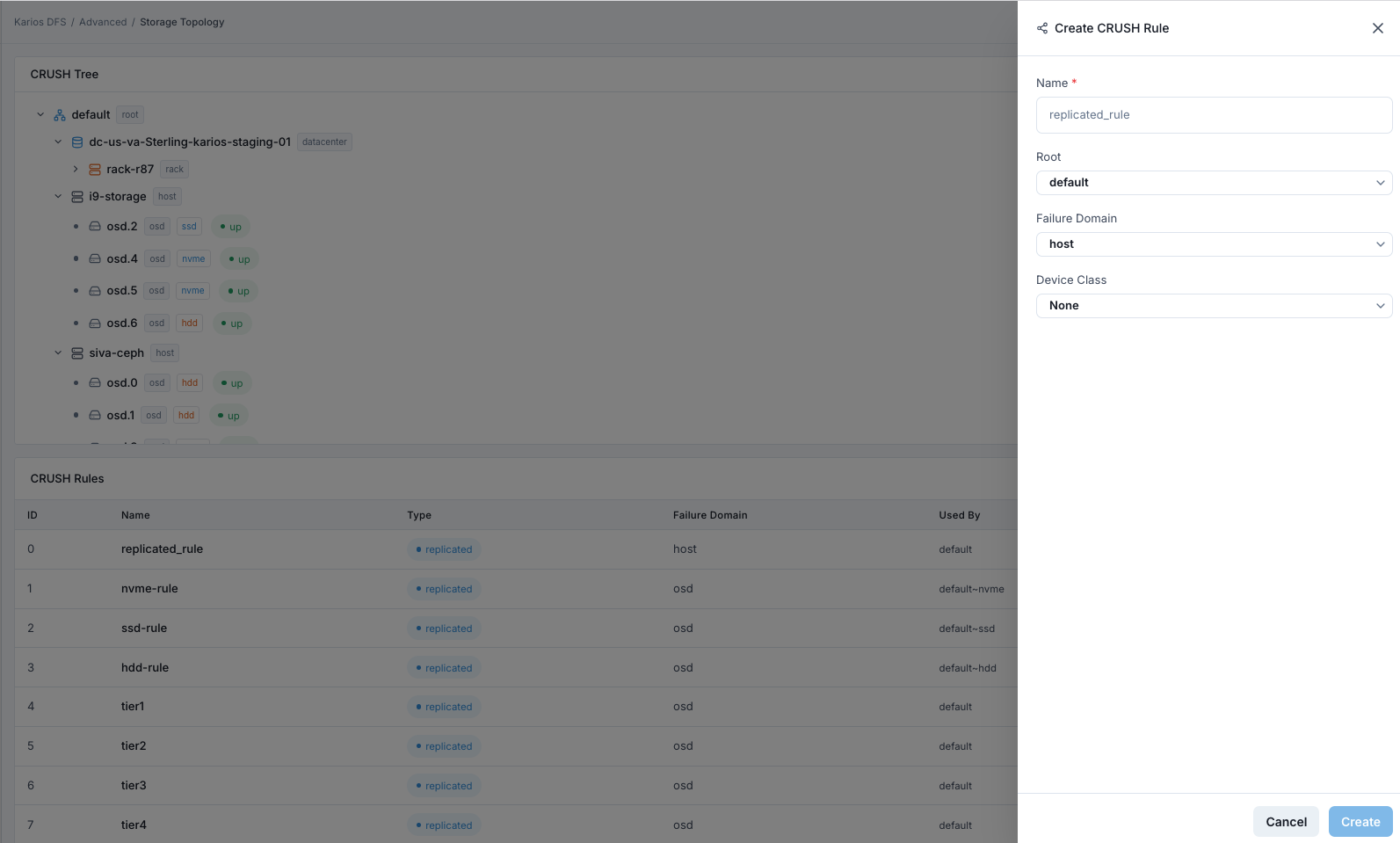
Task: Select the replicated_rule table row name
Action: [162, 549]
